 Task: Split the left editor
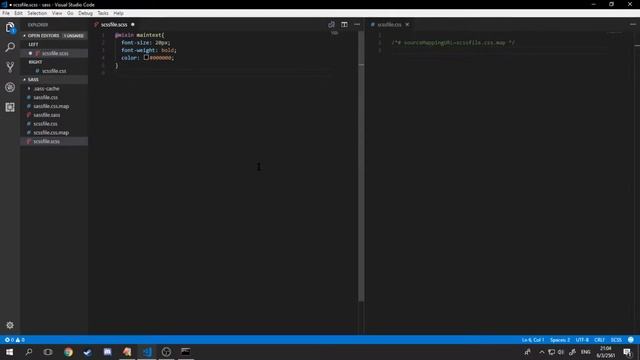tap(344, 24)
